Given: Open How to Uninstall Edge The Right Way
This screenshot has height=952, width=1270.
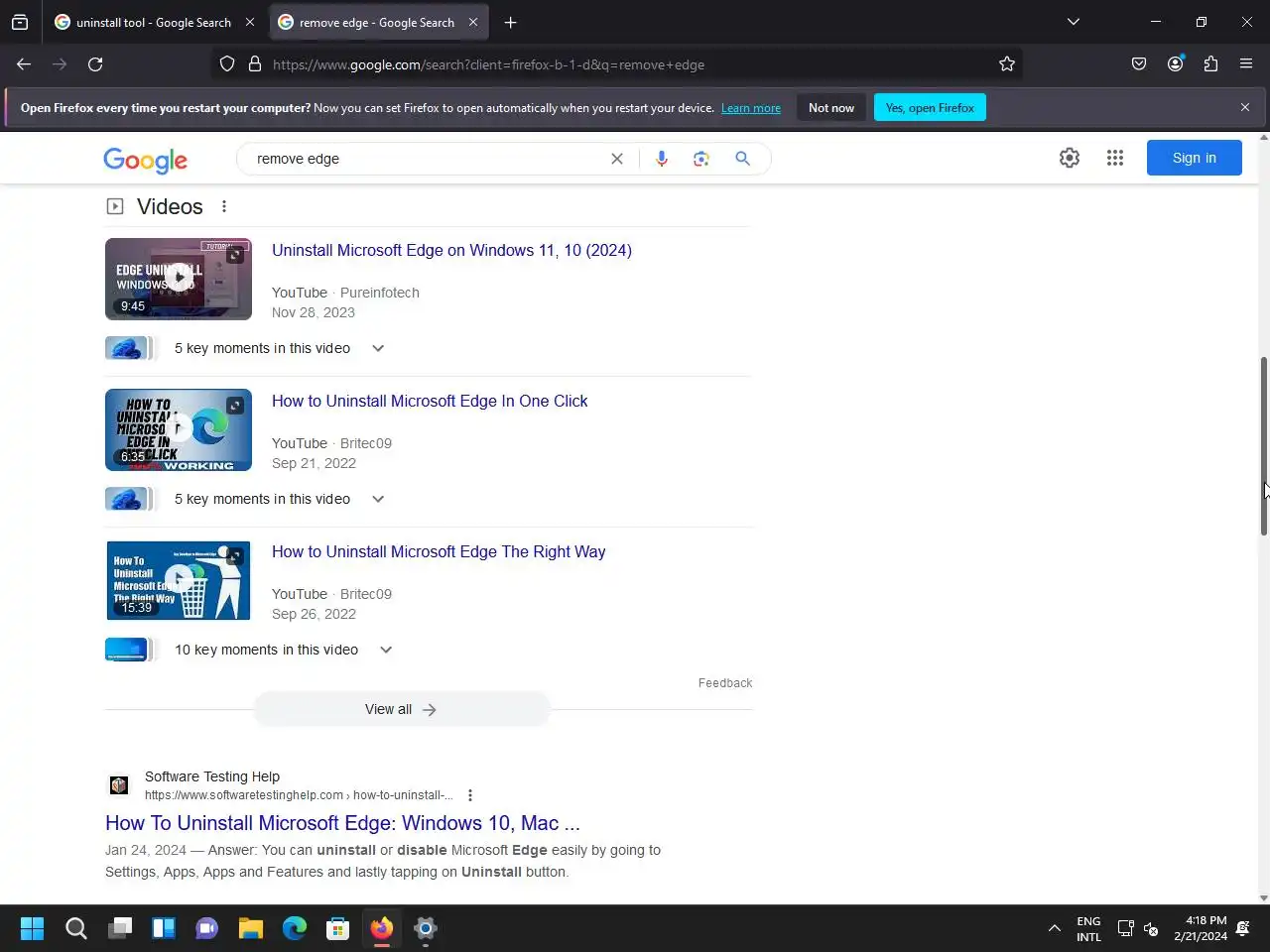Looking at the screenshot, I should [x=439, y=551].
